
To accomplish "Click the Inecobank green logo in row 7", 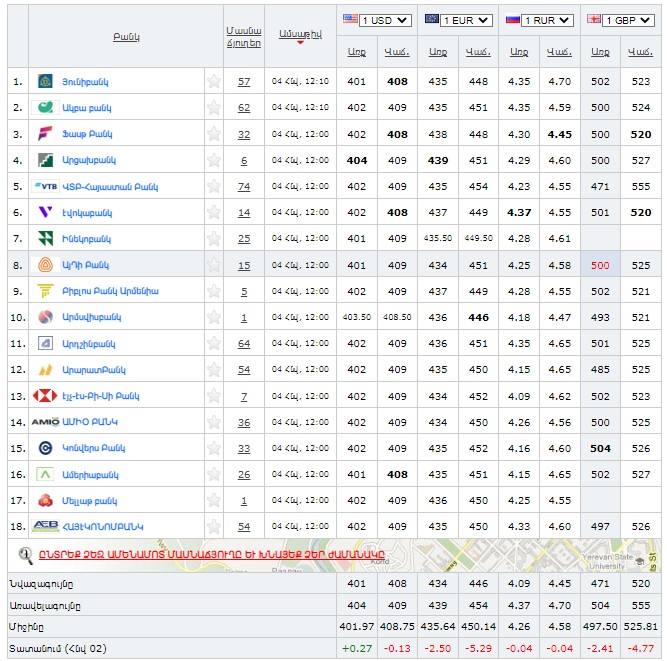I will pos(46,238).
